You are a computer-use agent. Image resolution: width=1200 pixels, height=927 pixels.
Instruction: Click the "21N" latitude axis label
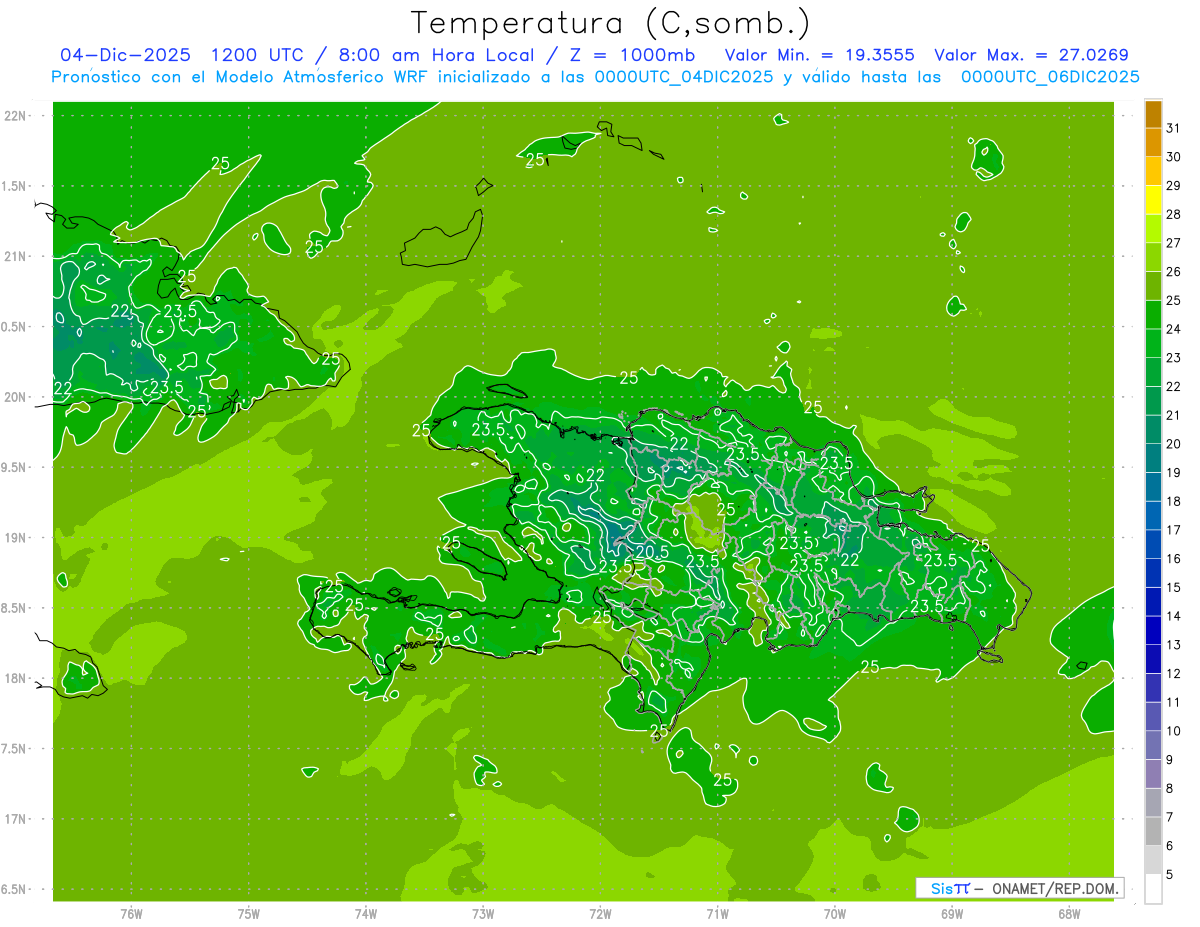pos(15,256)
